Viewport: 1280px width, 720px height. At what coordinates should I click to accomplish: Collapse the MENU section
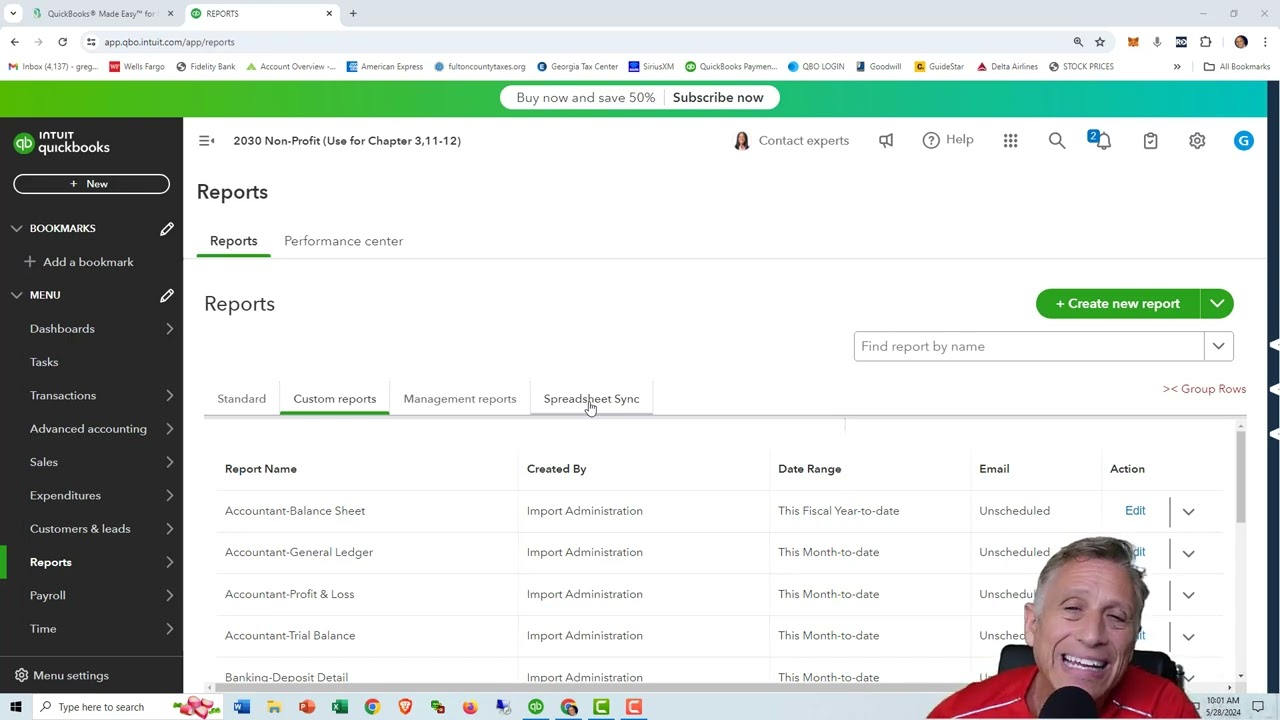point(17,295)
